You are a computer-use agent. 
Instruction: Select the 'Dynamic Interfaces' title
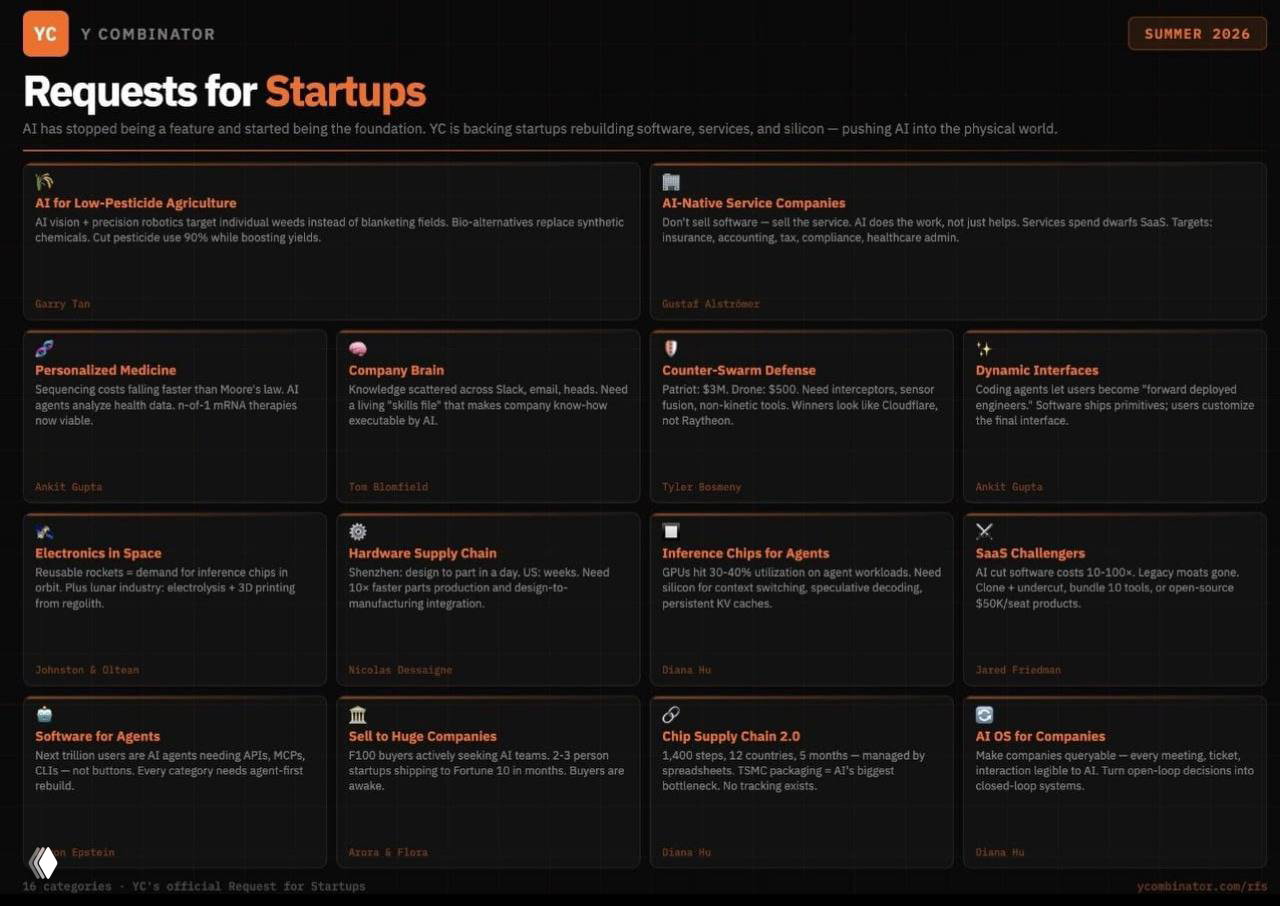(x=1037, y=370)
